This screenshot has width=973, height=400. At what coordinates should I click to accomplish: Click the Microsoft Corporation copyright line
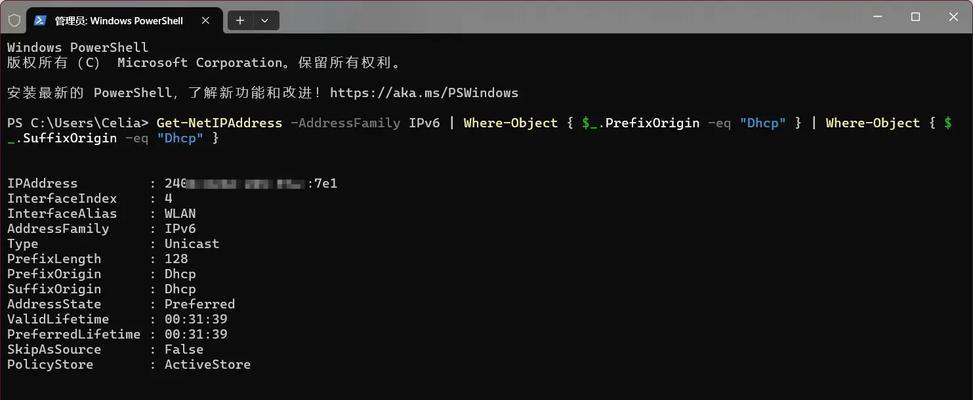tap(205, 63)
